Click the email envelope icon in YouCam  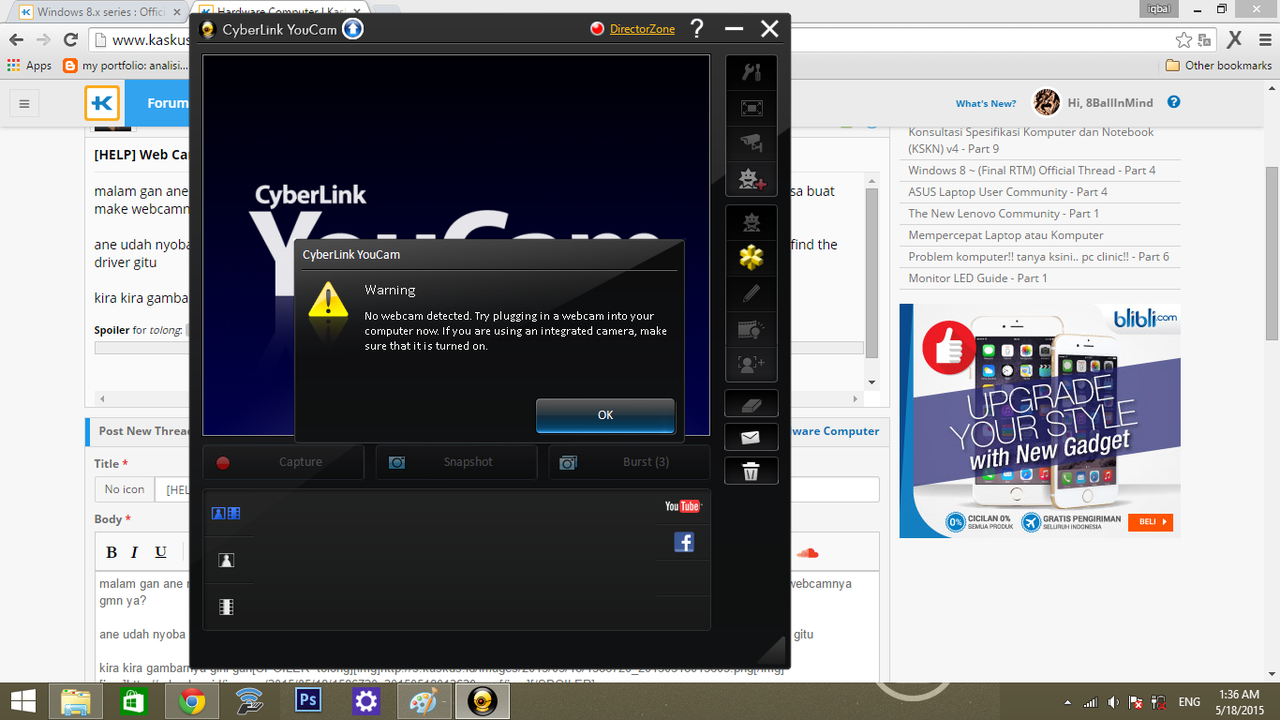coord(751,437)
